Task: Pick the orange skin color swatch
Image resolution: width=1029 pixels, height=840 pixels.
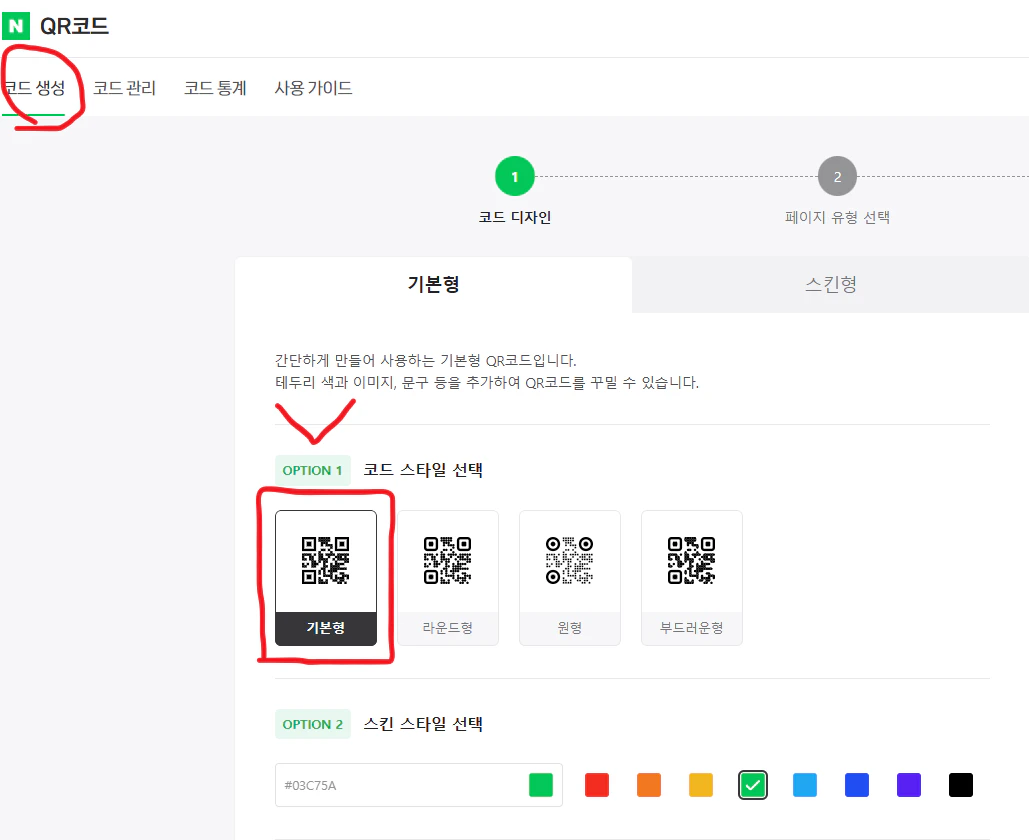Action: 649,785
